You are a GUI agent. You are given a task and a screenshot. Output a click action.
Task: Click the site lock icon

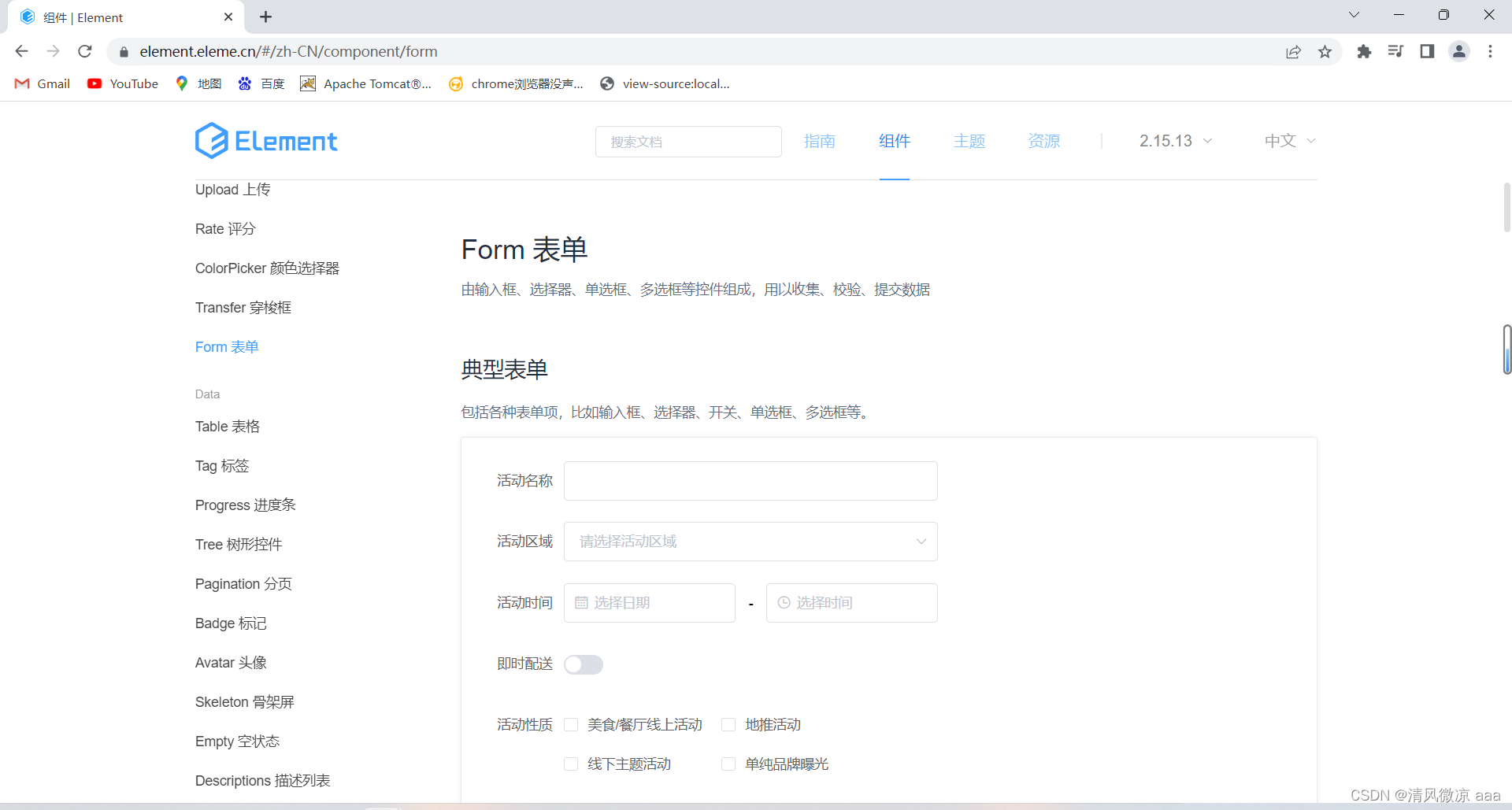click(124, 52)
